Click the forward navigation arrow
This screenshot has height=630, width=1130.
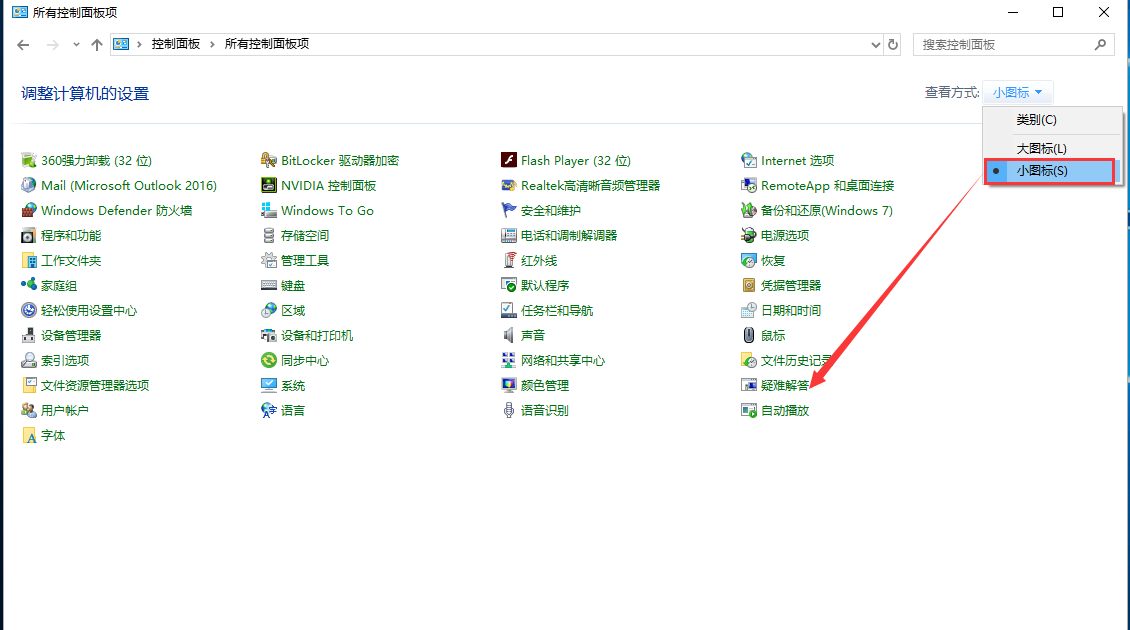tap(53, 45)
